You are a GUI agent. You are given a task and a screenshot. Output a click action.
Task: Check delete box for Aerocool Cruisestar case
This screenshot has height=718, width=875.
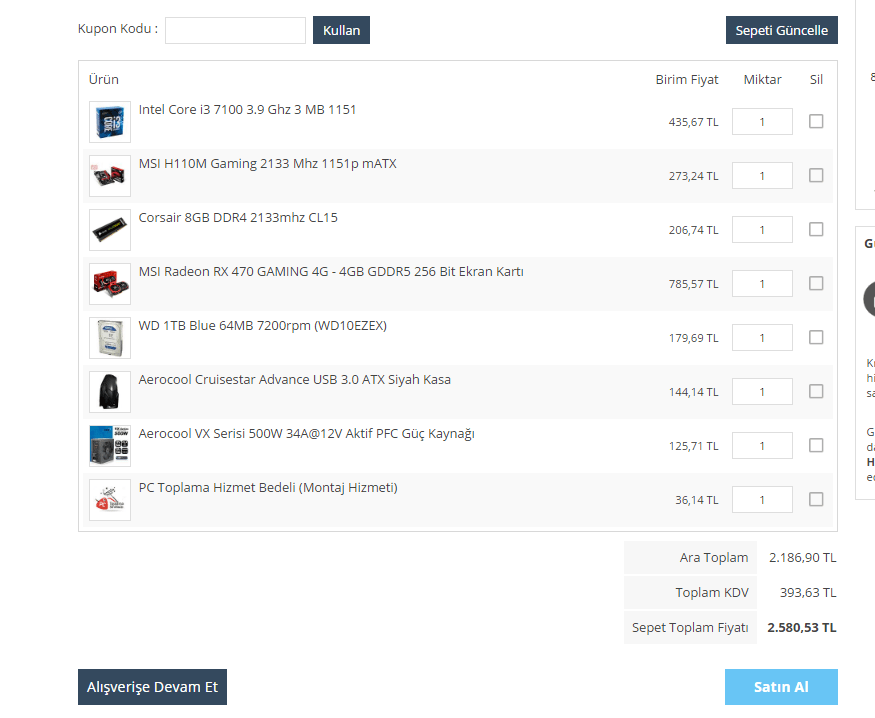(816, 391)
